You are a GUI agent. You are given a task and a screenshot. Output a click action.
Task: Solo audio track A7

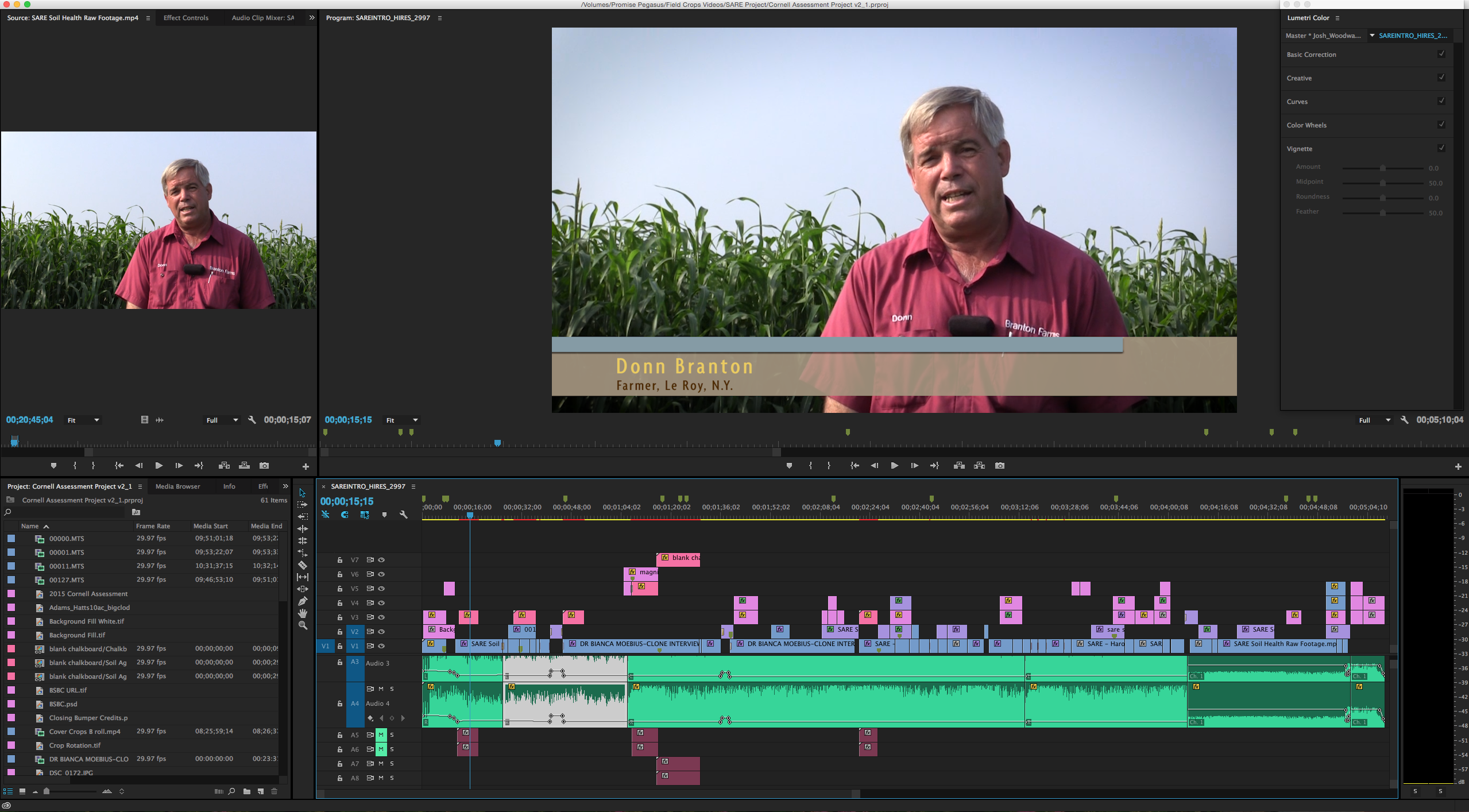point(392,764)
